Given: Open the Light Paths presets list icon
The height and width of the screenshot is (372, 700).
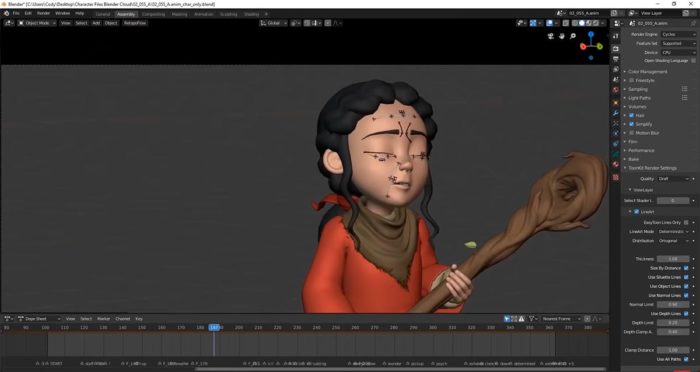Looking at the screenshot, I should [x=684, y=98].
